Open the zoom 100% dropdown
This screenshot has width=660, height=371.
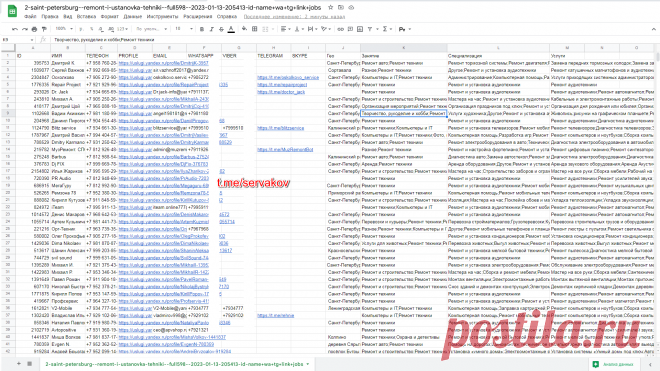pyautogui.click(x=64, y=29)
